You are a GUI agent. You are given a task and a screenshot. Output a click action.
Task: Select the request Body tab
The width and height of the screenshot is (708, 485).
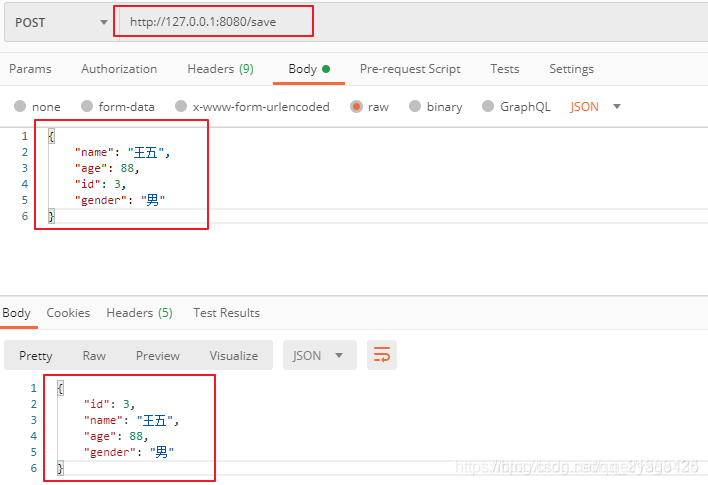coord(309,69)
